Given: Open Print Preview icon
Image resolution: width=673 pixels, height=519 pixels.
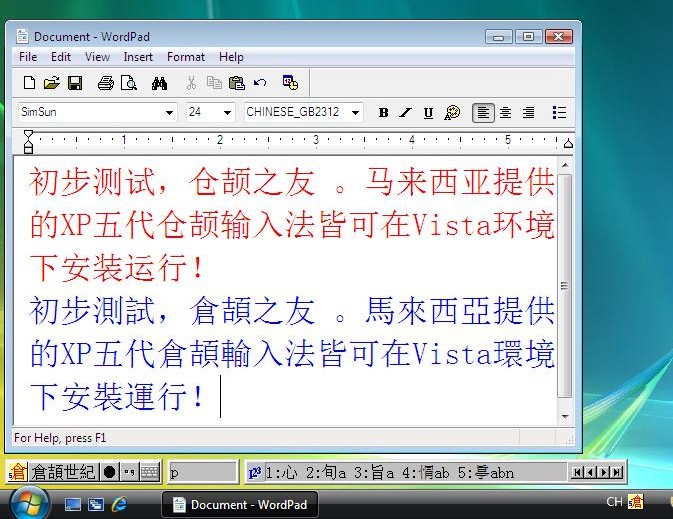Looking at the screenshot, I should point(129,83).
